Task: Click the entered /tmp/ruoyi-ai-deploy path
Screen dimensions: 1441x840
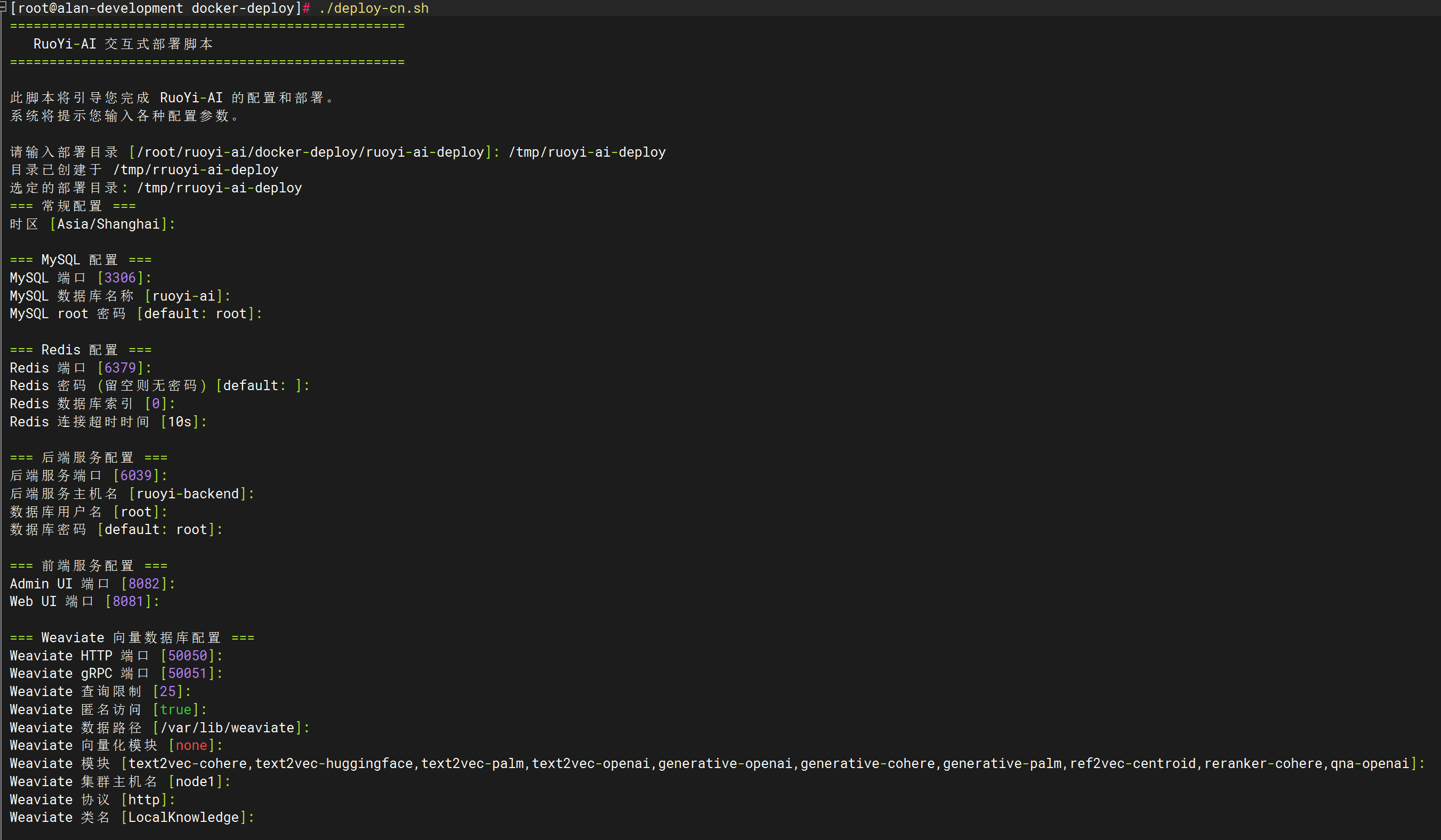Action: click(587, 152)
